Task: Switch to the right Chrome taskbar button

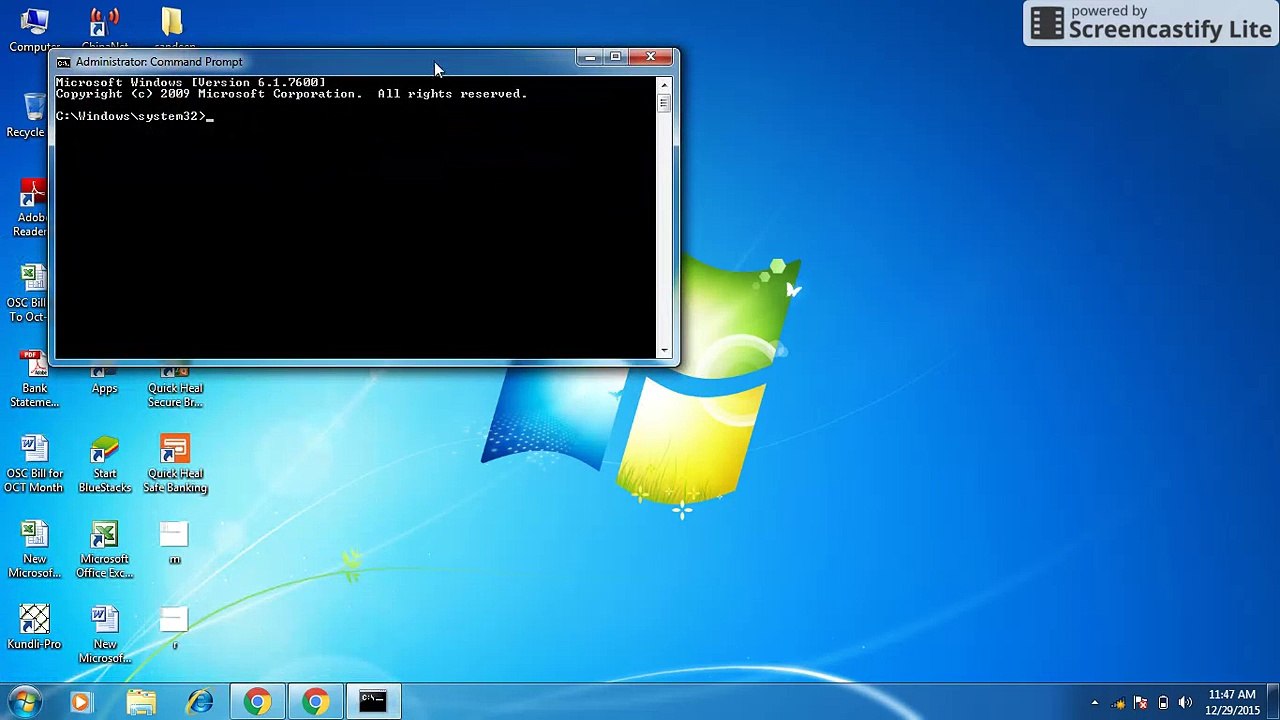Action: (x=316, y=702)
